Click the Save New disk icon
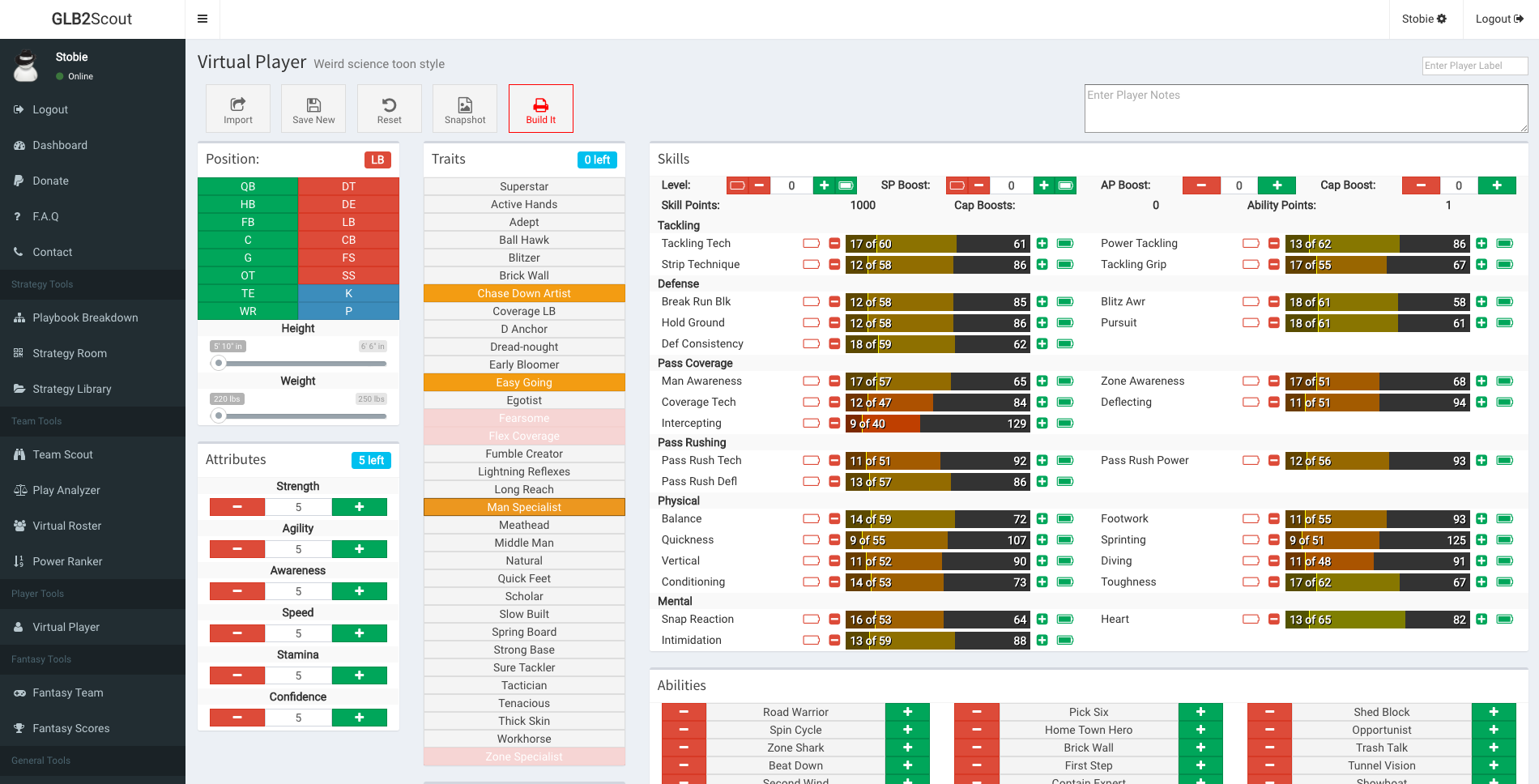Image resolution: width=1539 pixels, height=784 pixels. click(313, 105)
